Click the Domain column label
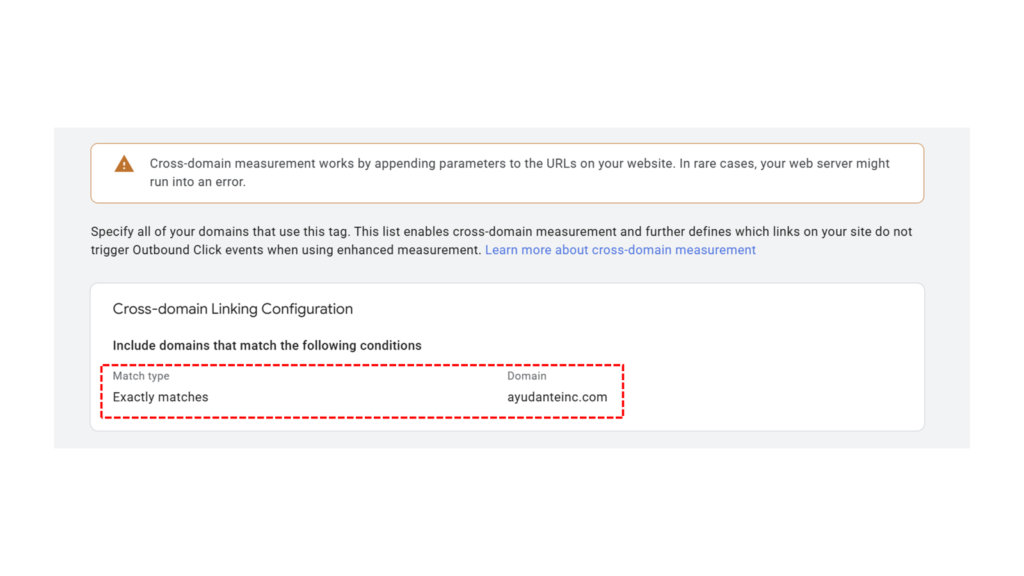Screen dimensions: 1024x576 point(526,376)
